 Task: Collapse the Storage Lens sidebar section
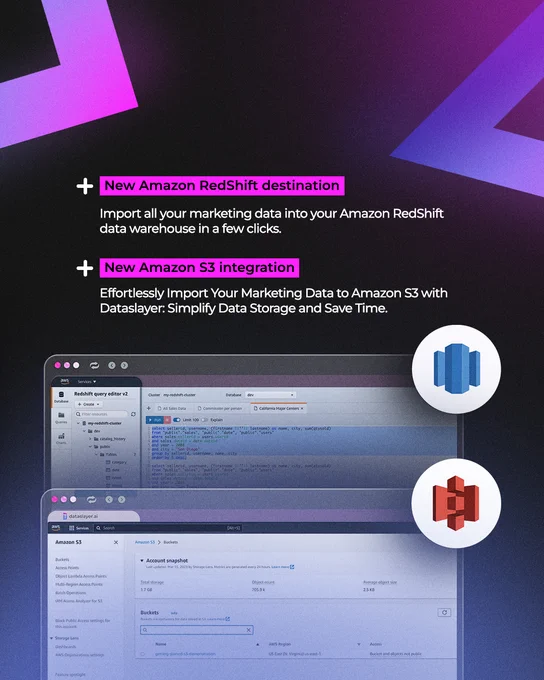(52, 638)
